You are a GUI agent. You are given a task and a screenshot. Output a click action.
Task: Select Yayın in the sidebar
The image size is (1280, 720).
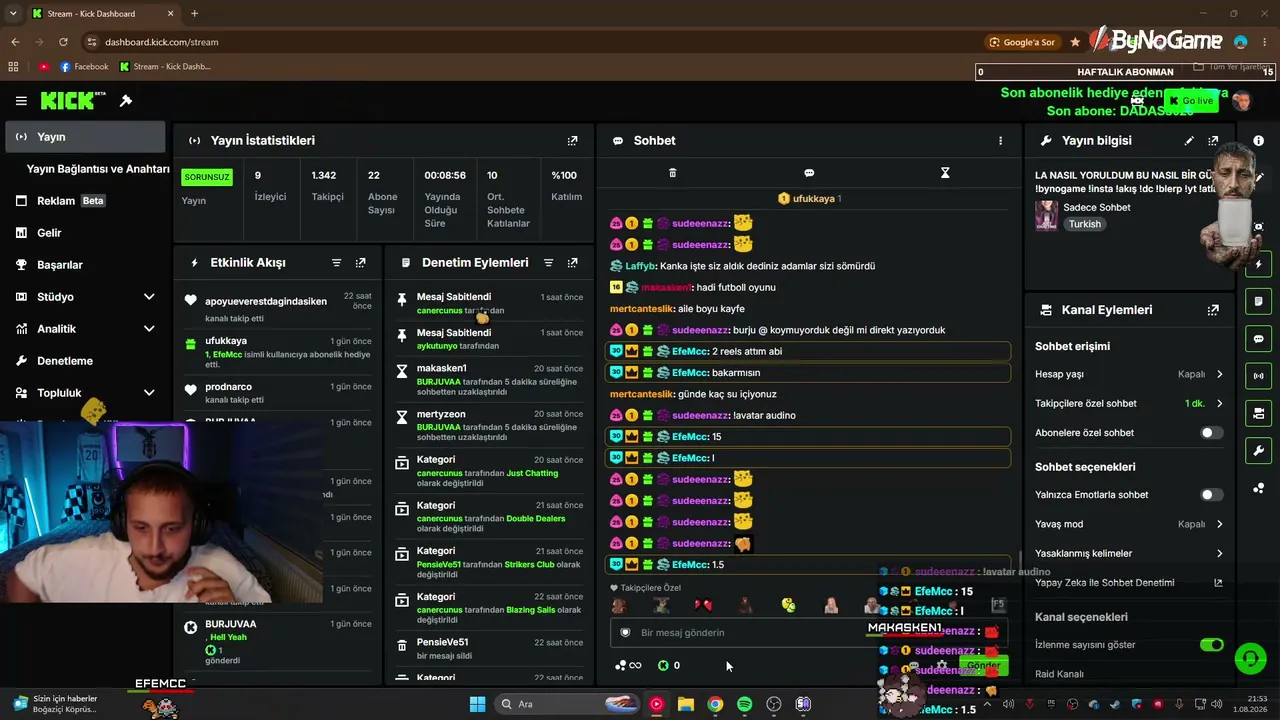[x=85, y=137]
